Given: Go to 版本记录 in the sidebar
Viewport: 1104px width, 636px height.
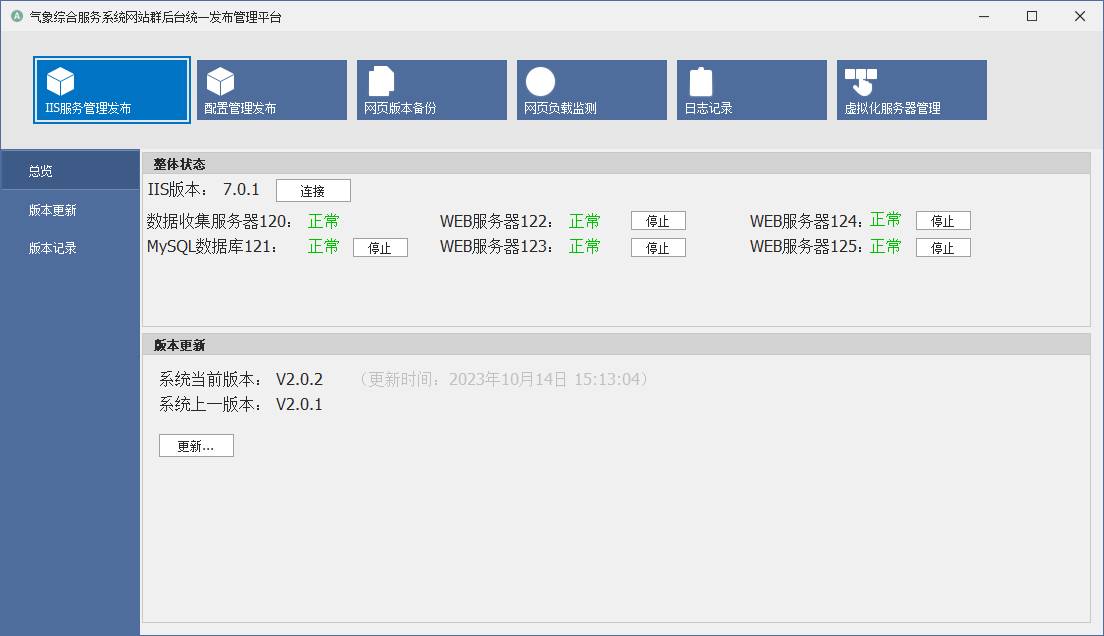Looking at the screenshot, I should [x=70, y=248].
